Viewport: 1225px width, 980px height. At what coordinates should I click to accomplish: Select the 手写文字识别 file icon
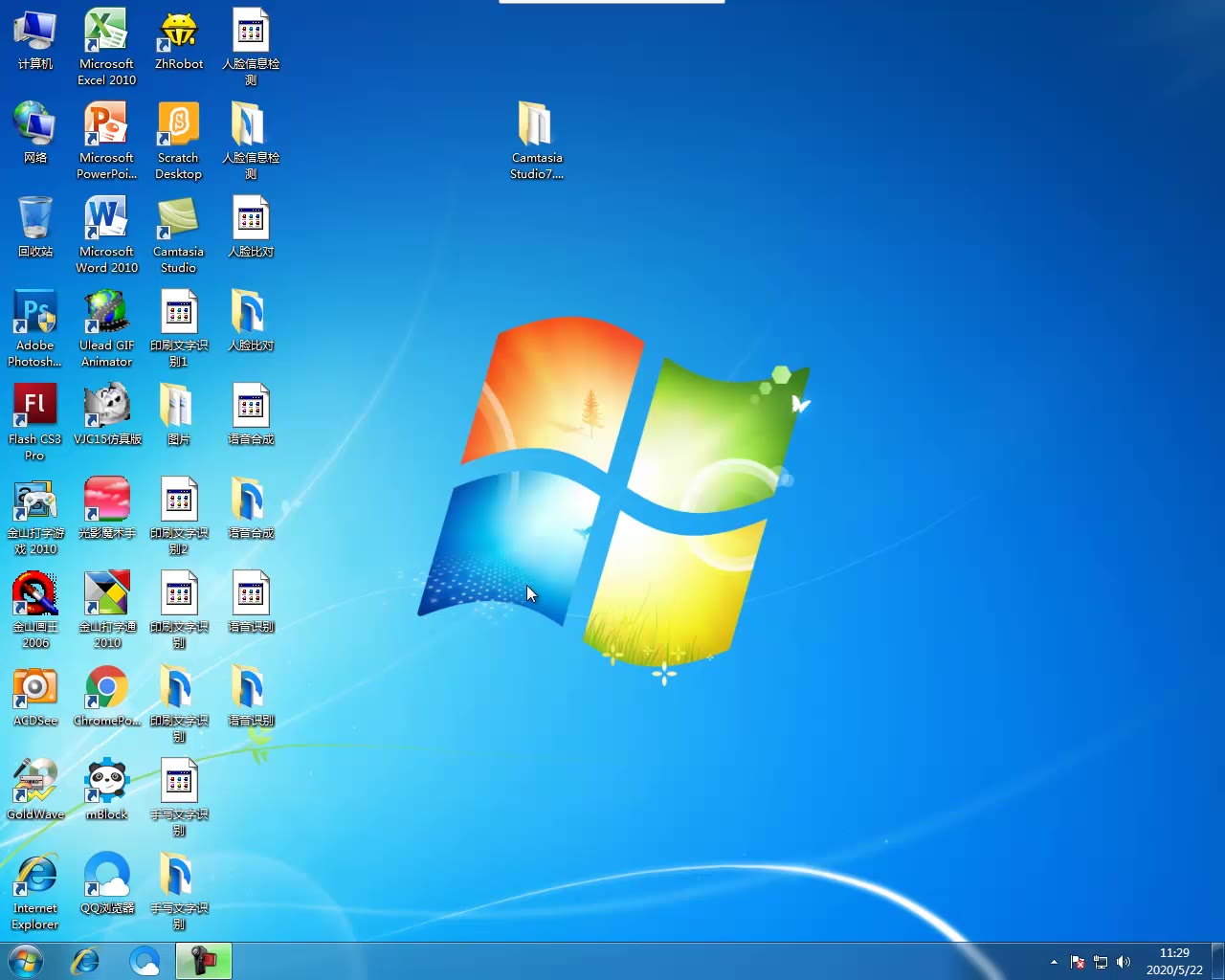coord(178,797)
